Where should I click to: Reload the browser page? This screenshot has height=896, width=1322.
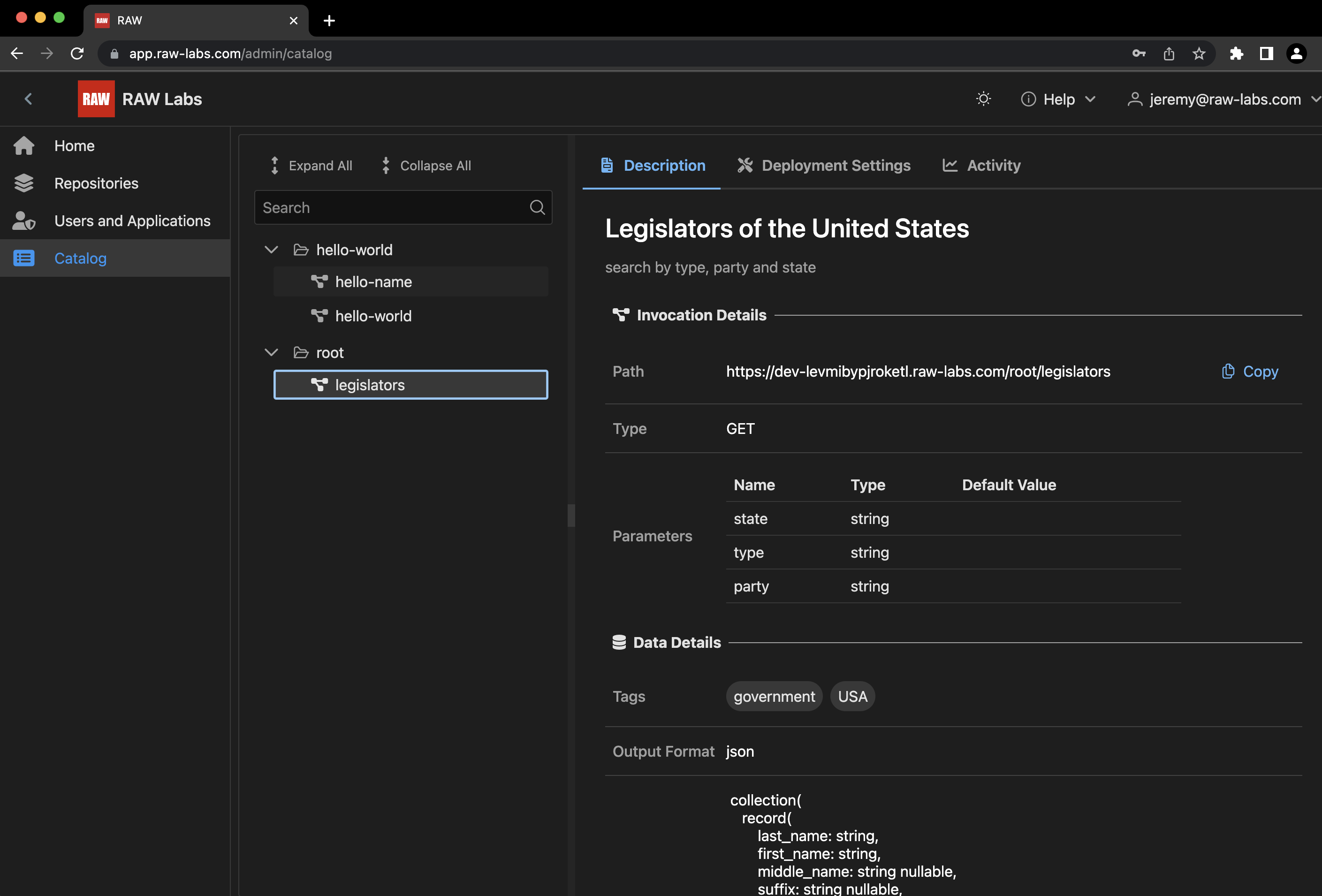click(77, 53)
